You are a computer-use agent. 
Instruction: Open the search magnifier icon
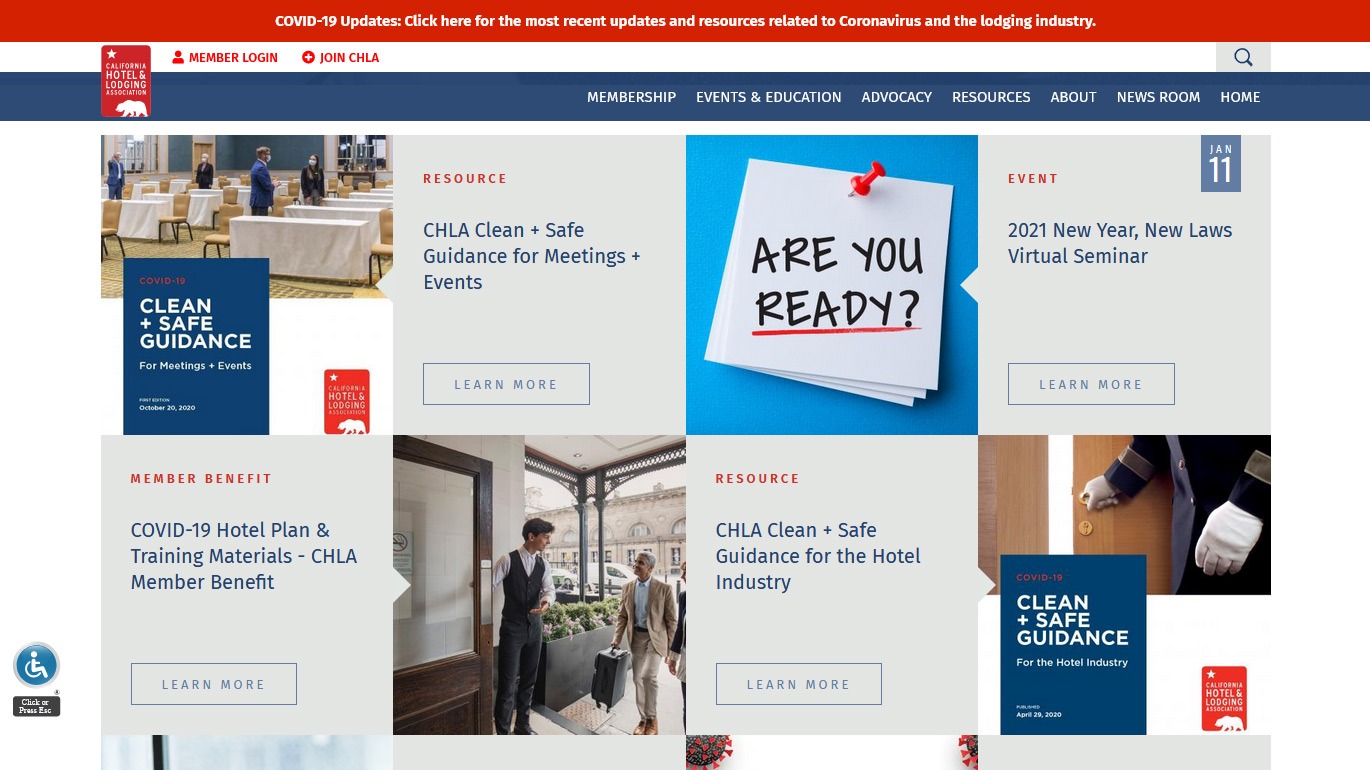pyautogui.click(x=1243, y=57)
